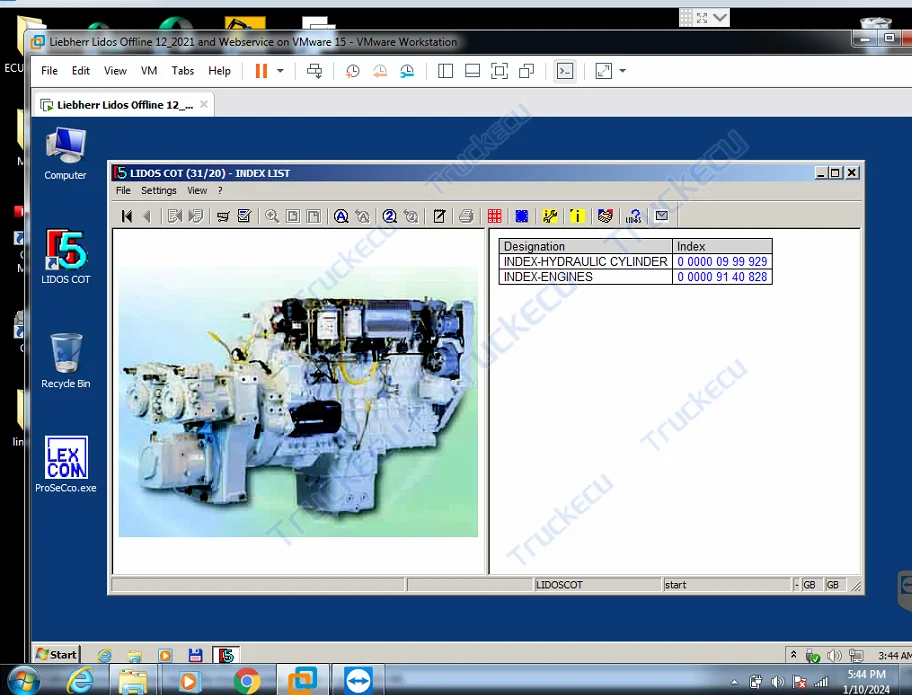The height and width of the screenshot is (695, 912).
Task: Open the blue square icon
Action: click(522, 216)
